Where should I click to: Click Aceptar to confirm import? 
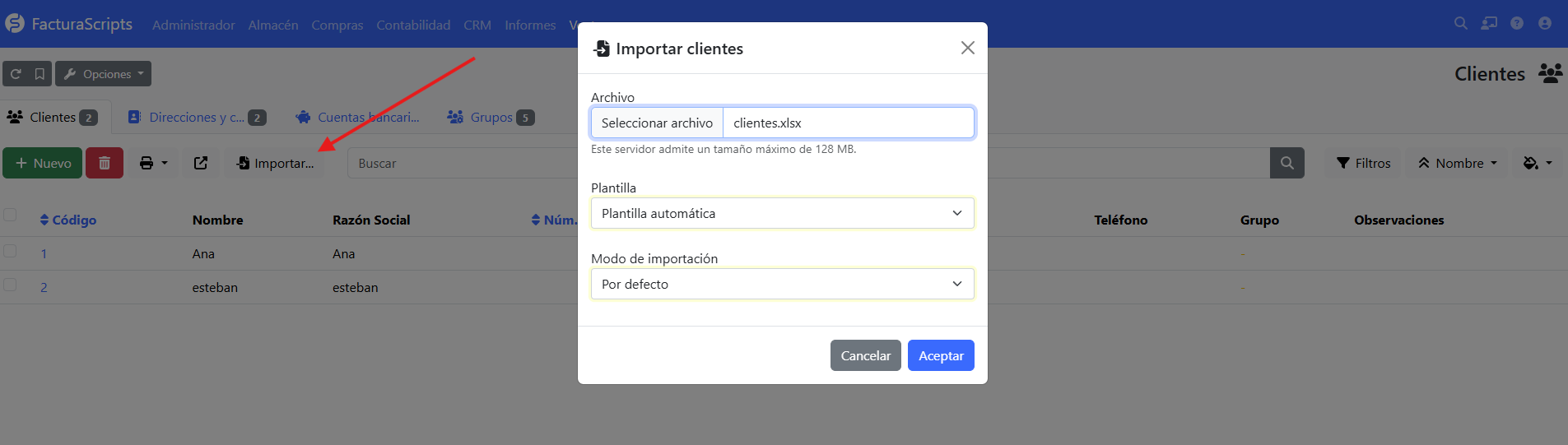point(941,355)
